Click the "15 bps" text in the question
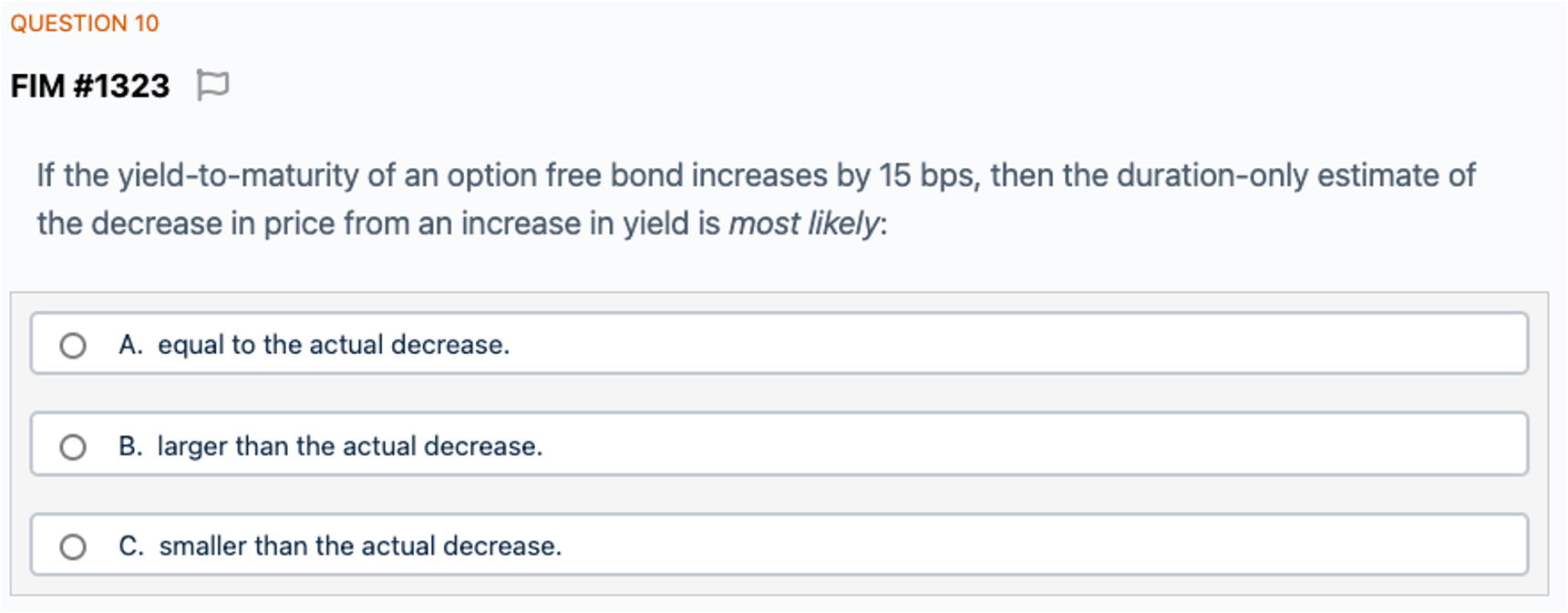Screen dimensions: 1568x613 929,175
